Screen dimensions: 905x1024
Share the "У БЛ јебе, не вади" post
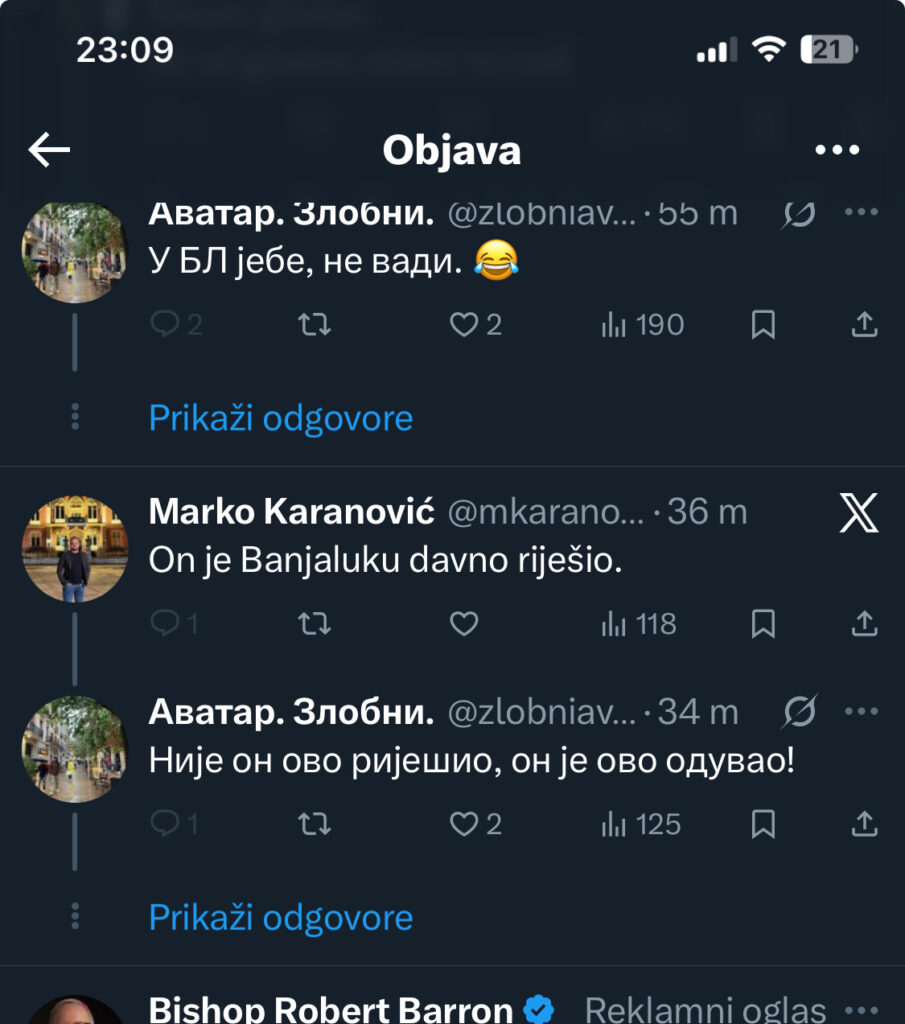click(x=864, y=324)
